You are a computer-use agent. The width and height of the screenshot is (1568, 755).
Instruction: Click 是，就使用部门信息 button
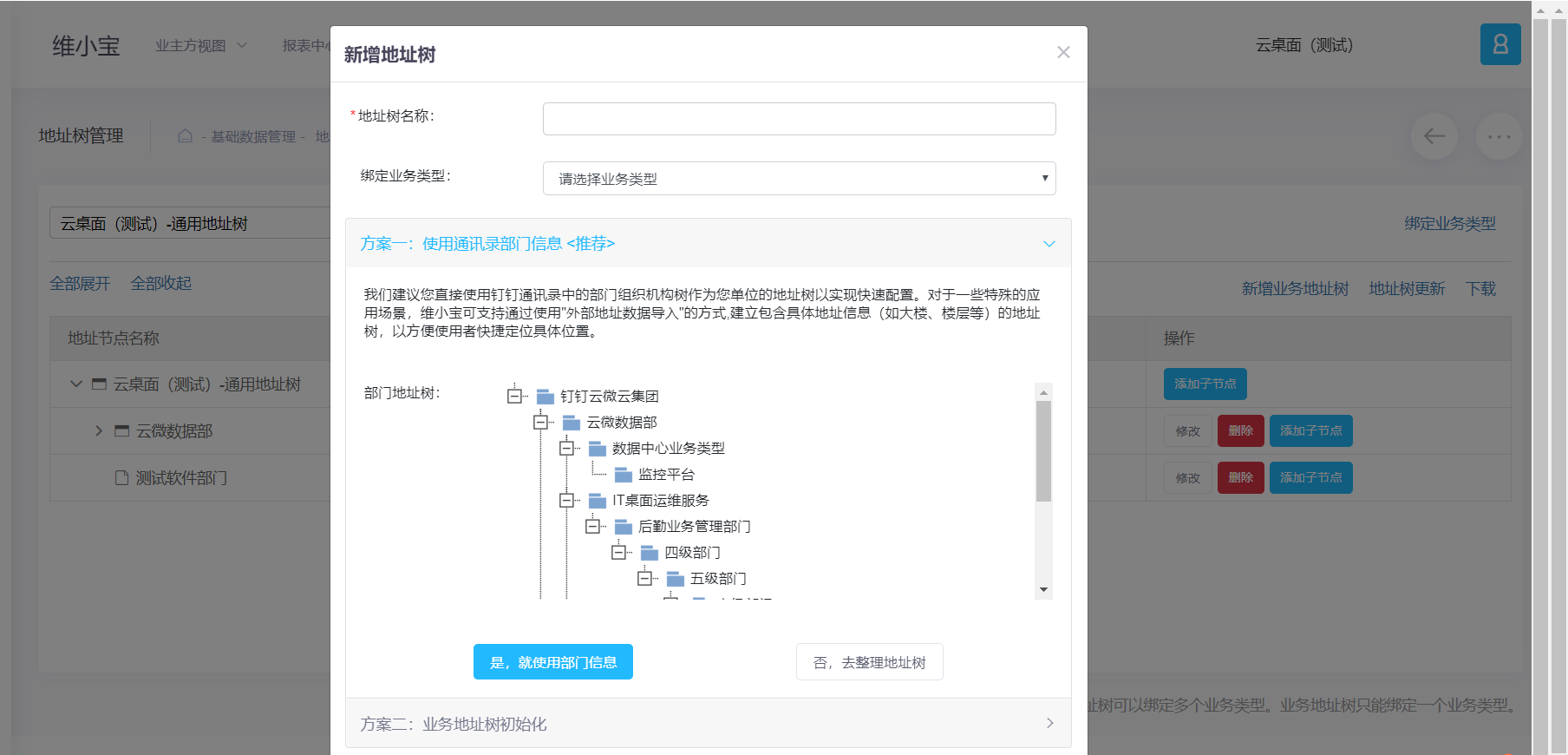point(553,662)
